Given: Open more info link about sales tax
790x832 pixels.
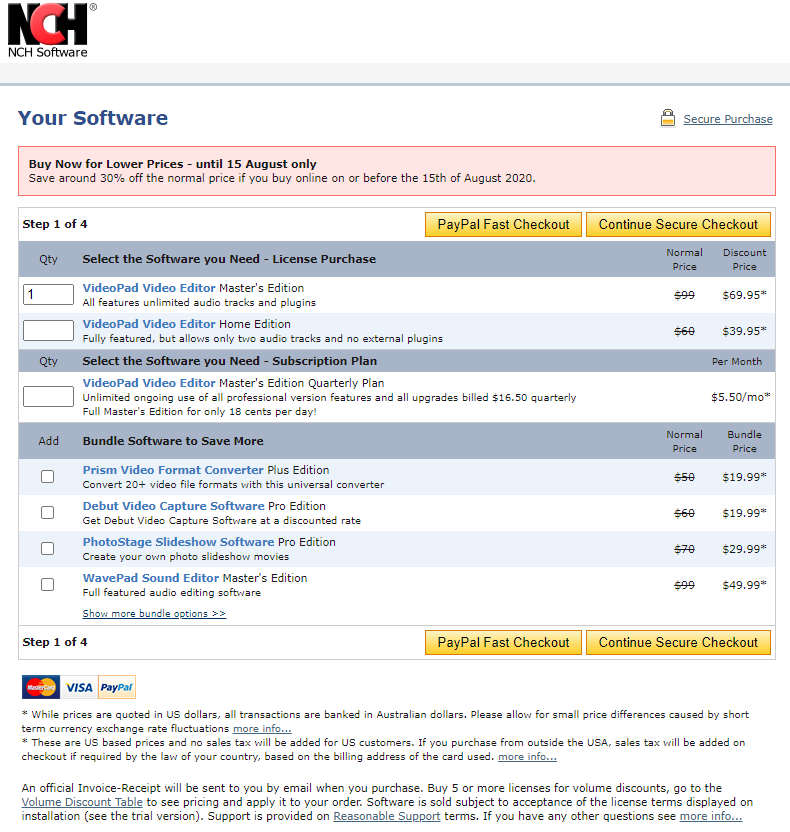Looking at the screenshot, I should (x=527, y=757).
